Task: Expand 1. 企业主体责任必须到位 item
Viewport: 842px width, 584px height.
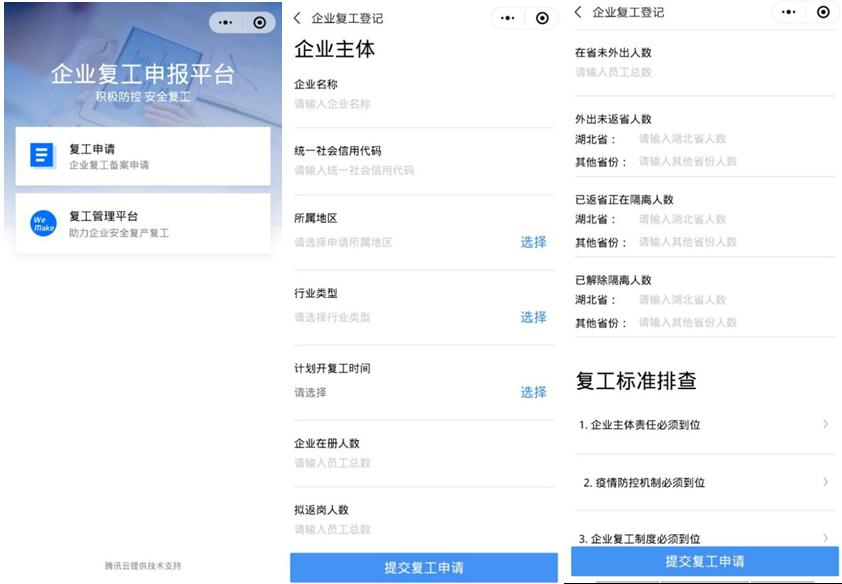Action: tap(704, 425)
